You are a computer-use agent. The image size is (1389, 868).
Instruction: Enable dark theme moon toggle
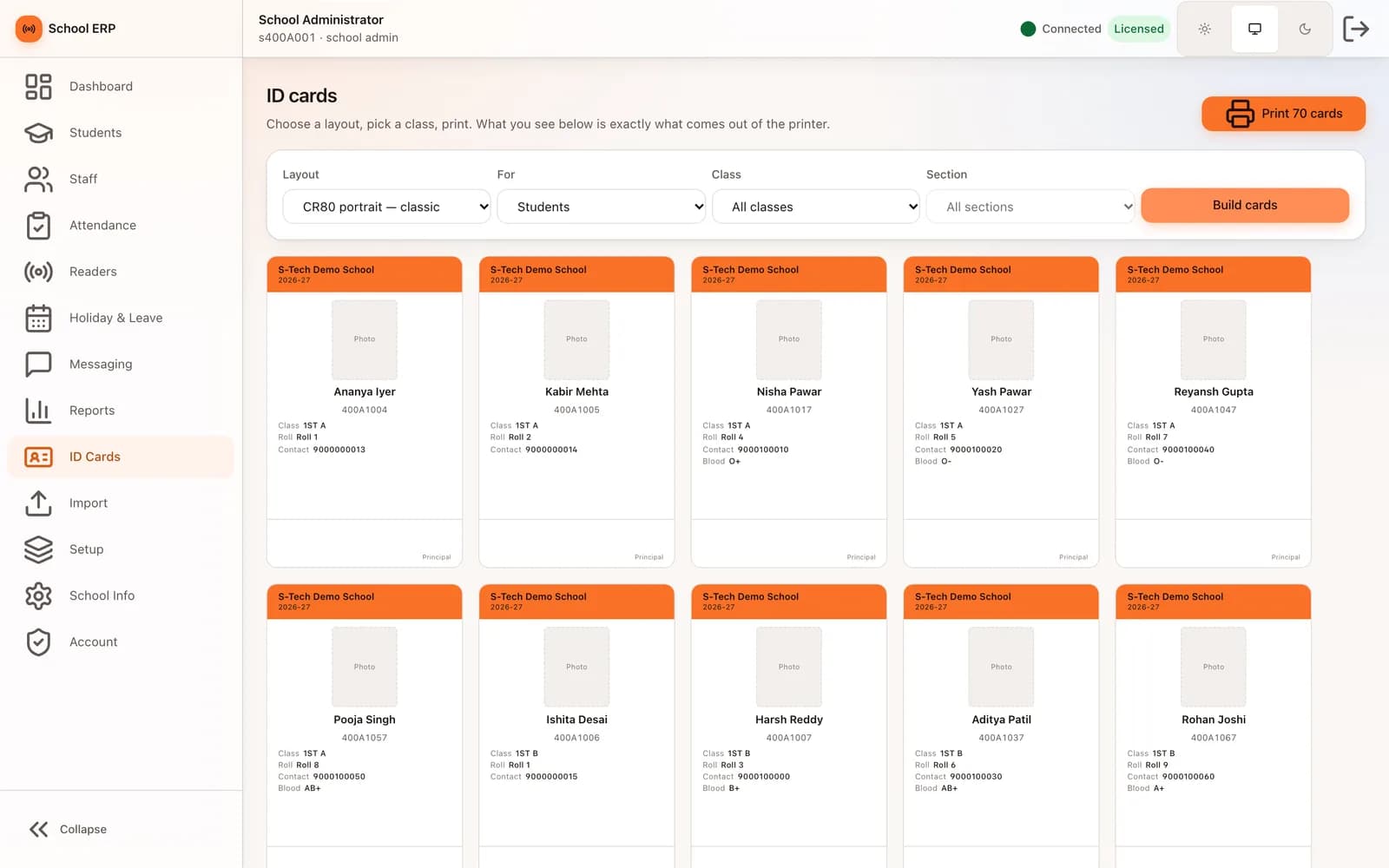click(x=1305, y=29)
